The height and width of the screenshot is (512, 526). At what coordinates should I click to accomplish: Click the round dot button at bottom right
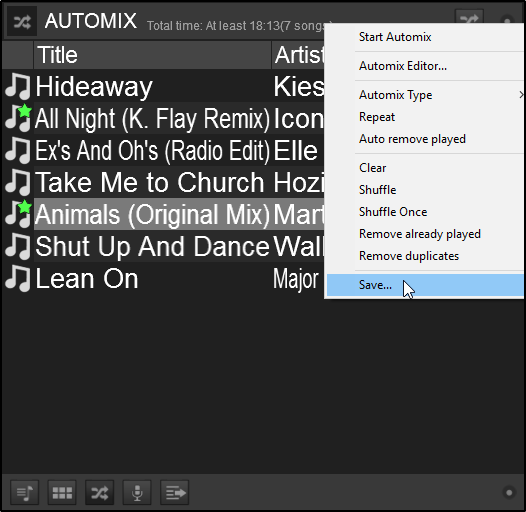pos(509,493)
